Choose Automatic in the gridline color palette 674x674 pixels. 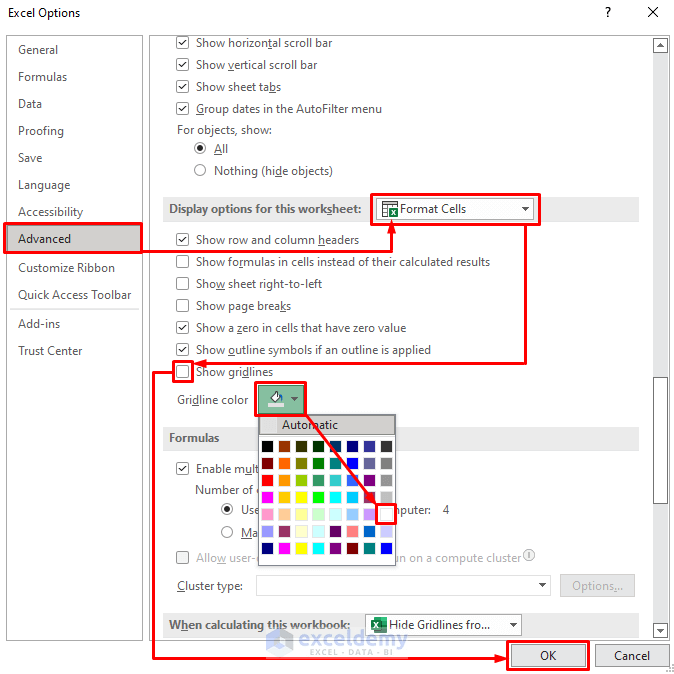(327, 425)
